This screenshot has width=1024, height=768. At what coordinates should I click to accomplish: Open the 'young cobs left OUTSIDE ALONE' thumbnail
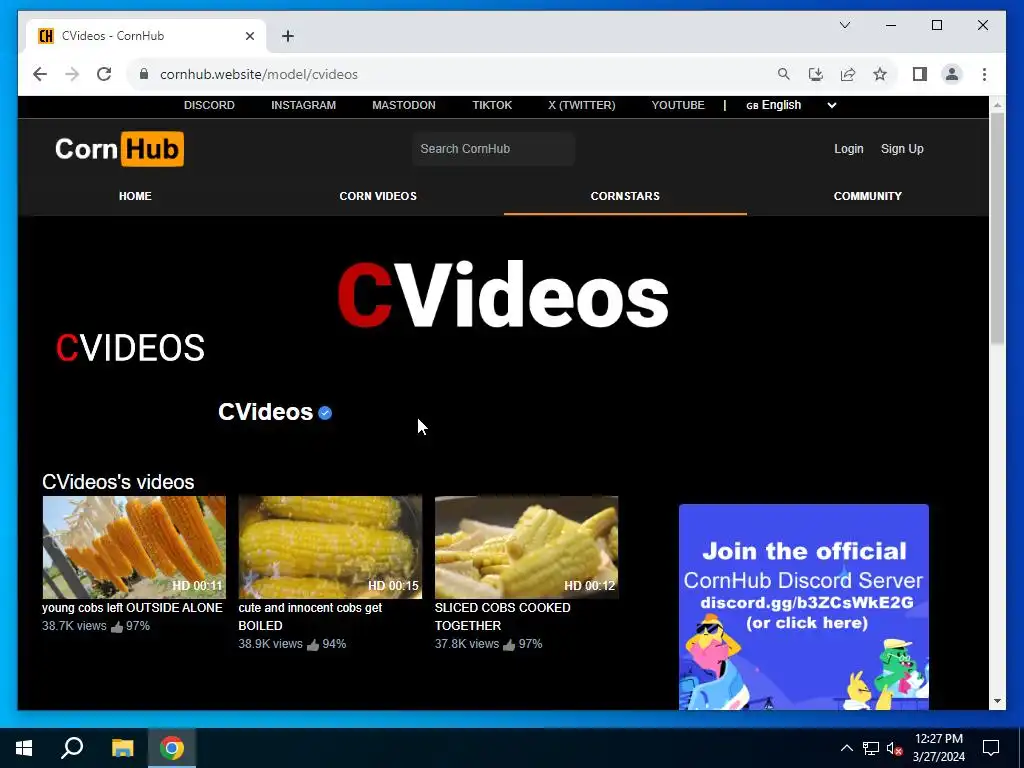[x=134, y=547]
